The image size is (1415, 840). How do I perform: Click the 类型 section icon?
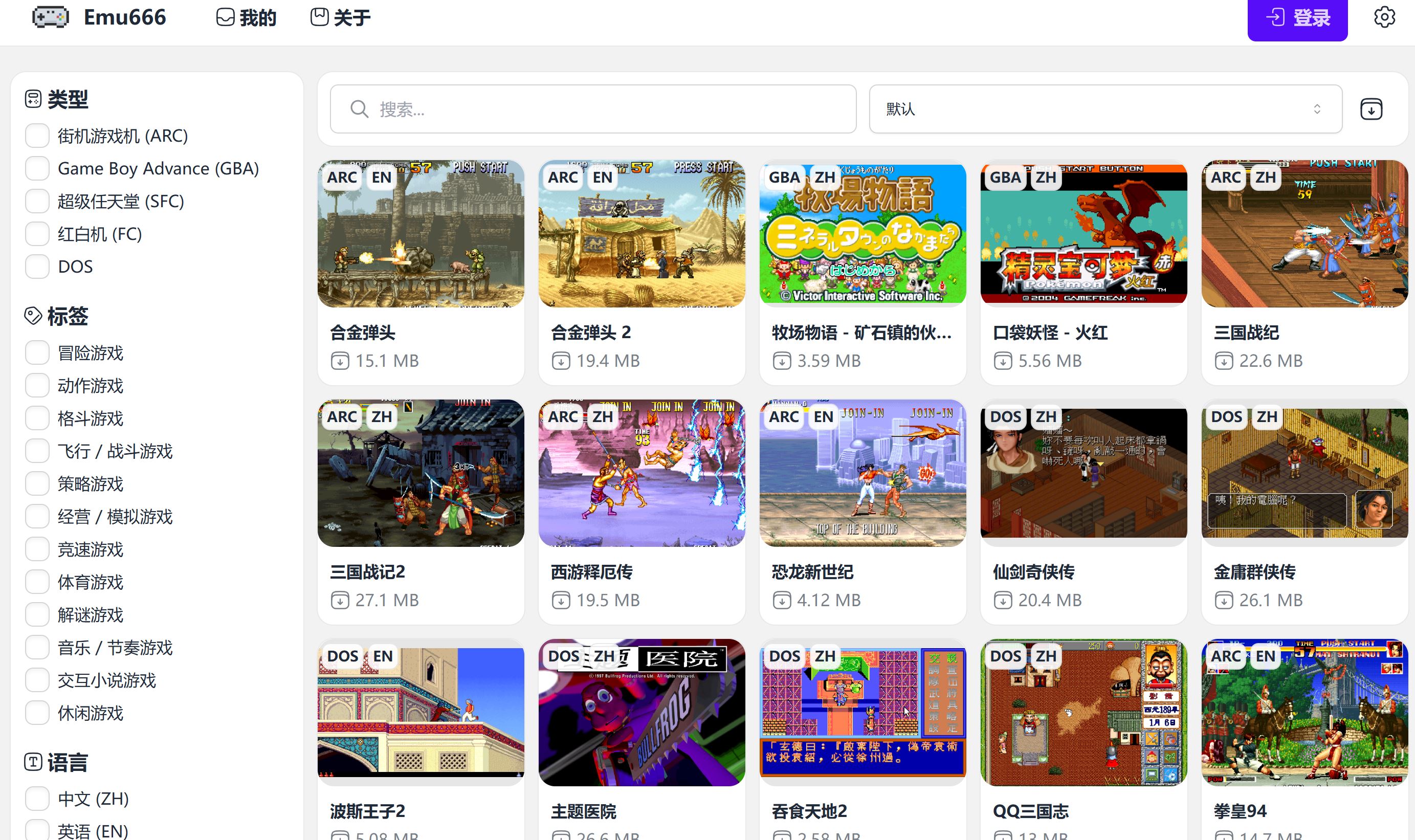pyautogui.click(x=33, y=99)
